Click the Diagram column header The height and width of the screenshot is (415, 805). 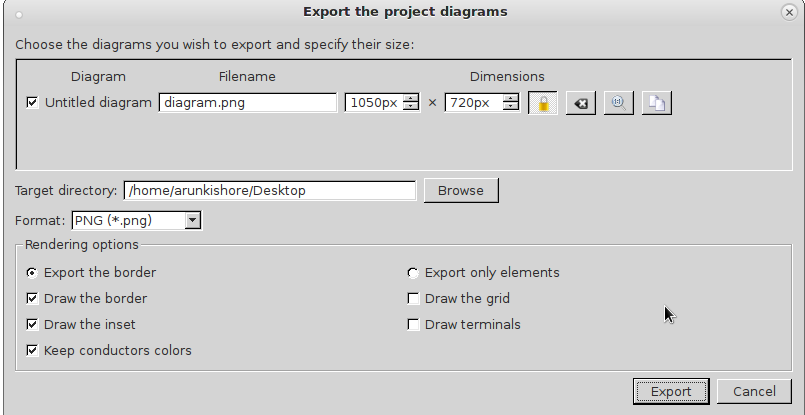98,77
